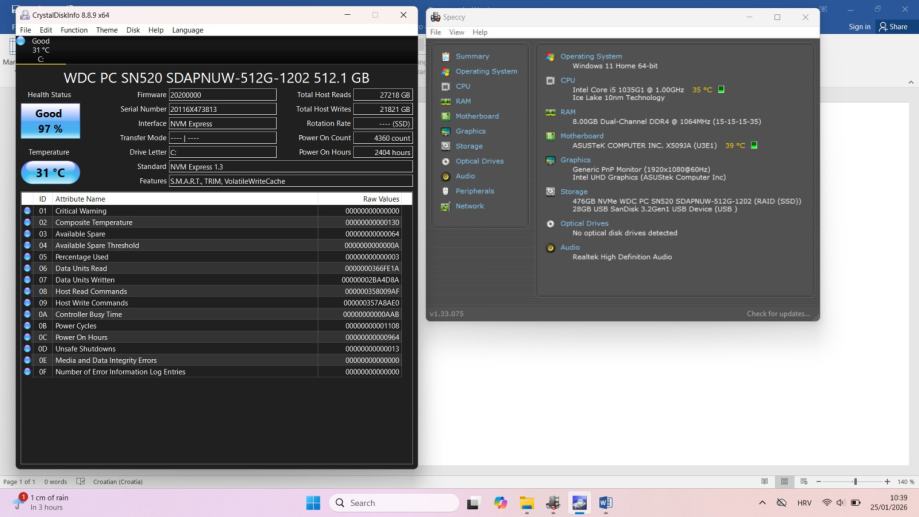Show hidden icons chevron in system tray
This screenshot has width=919, height=517.
pos(762,503)
